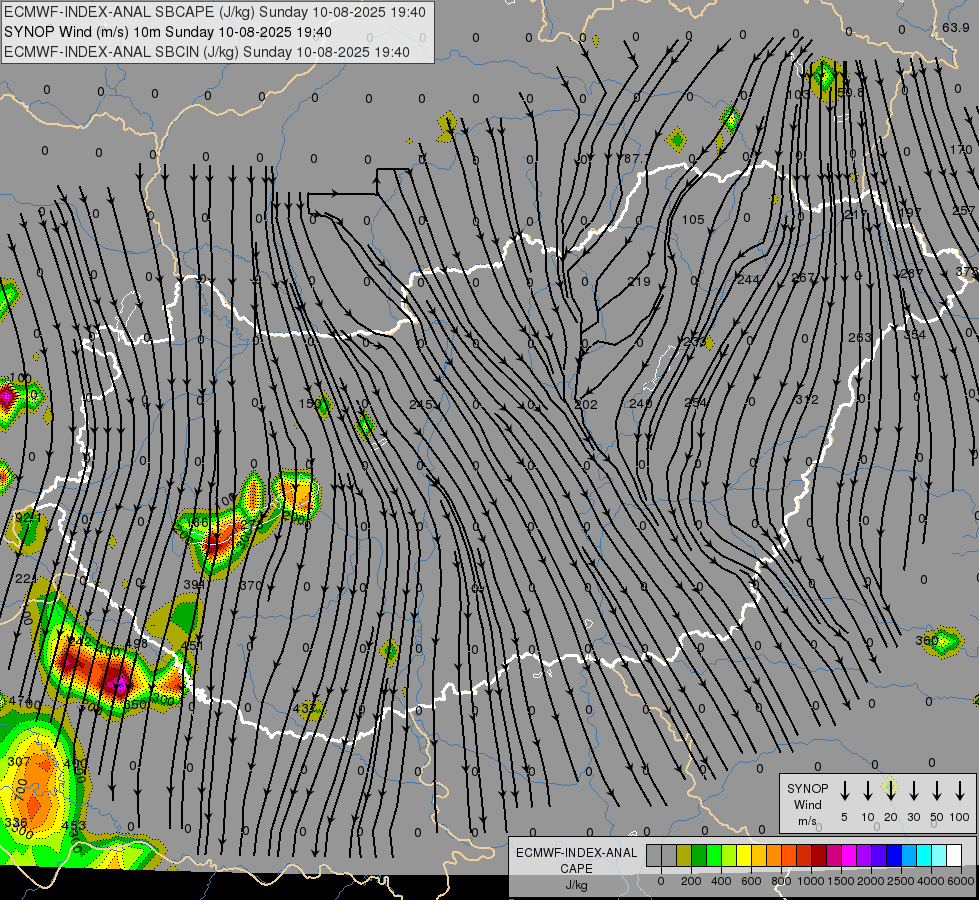Click the 600 tick label on CAPE scale

click(x=751, y=881)
